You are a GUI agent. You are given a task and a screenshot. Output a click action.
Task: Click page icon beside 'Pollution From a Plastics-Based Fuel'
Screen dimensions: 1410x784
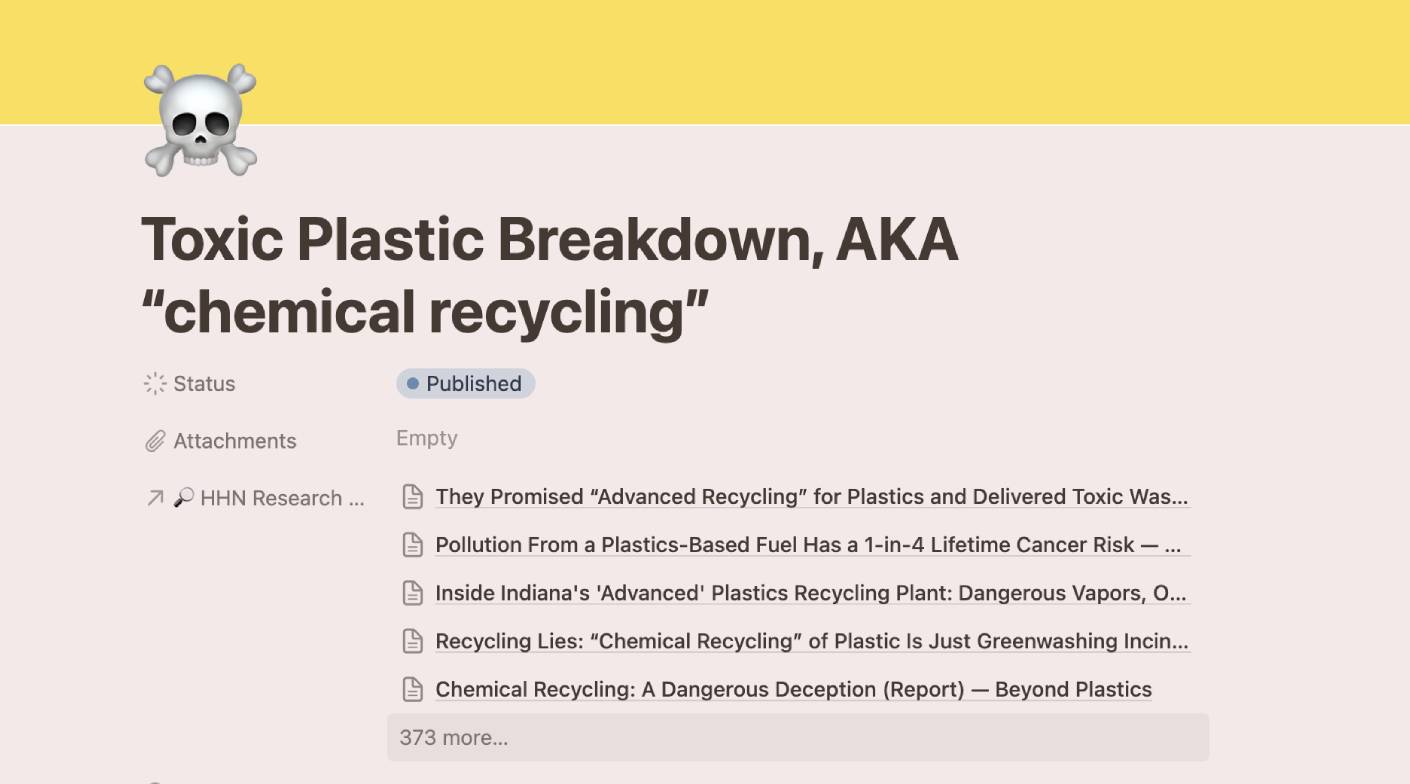412,545
